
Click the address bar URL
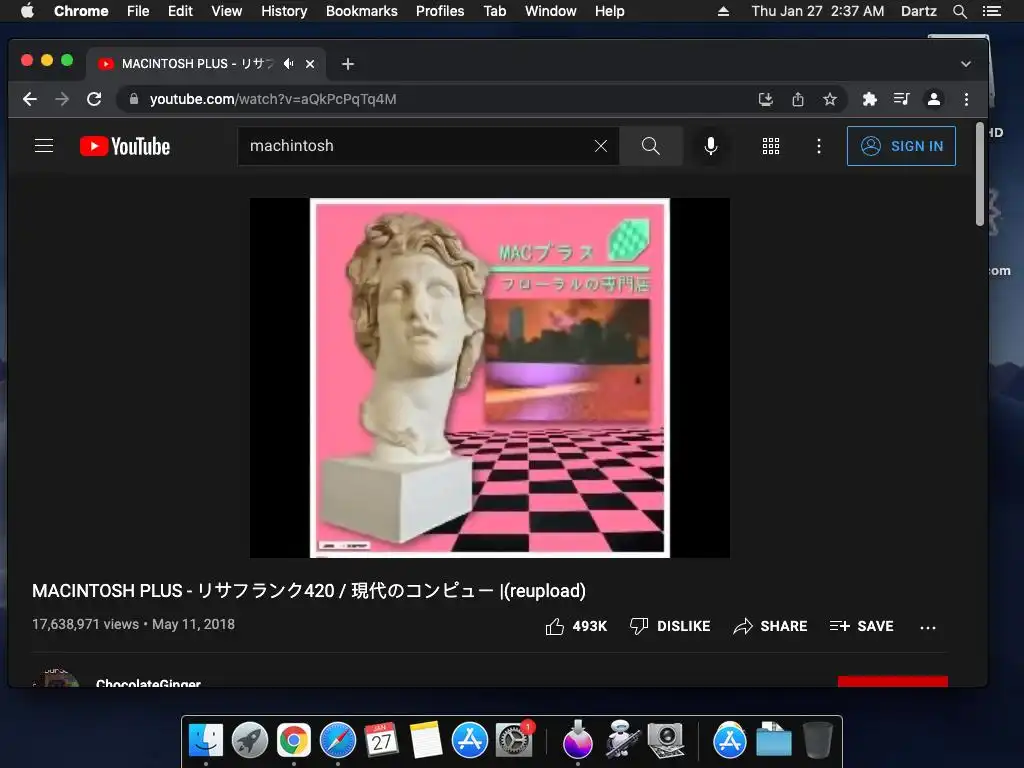273,99
